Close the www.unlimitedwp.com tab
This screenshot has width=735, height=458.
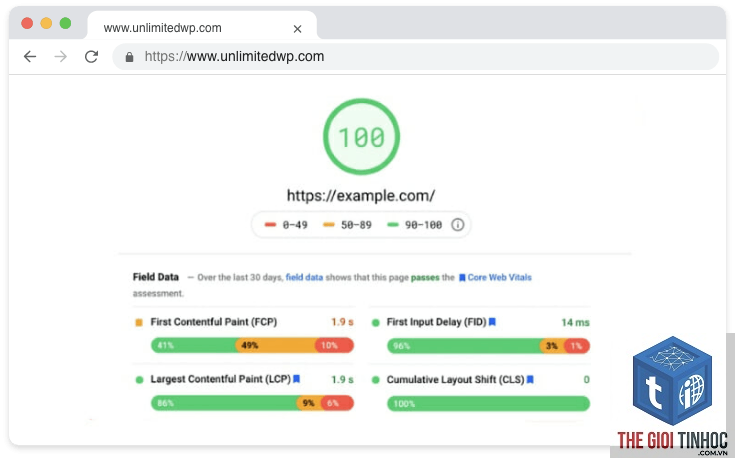297,29
